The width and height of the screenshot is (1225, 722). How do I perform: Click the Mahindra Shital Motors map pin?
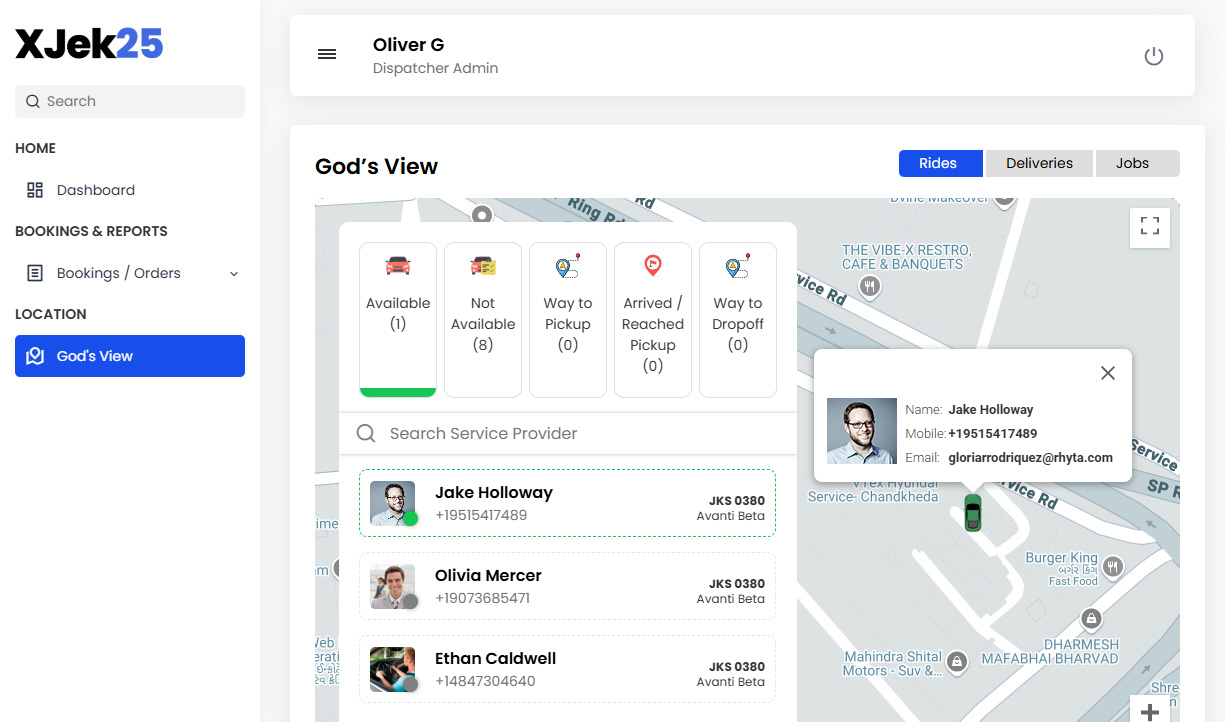click(958, 662)
